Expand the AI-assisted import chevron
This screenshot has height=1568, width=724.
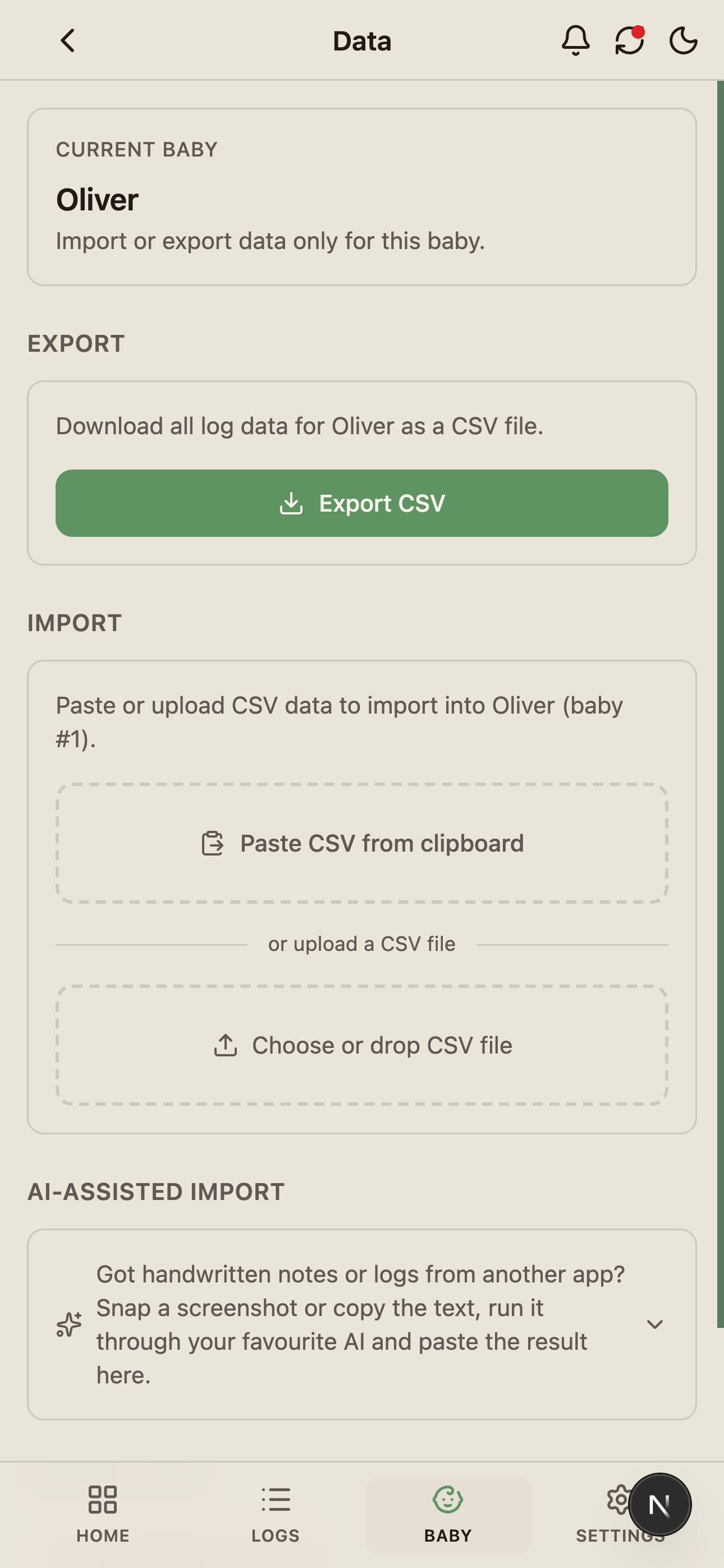tap(654, 1324)
